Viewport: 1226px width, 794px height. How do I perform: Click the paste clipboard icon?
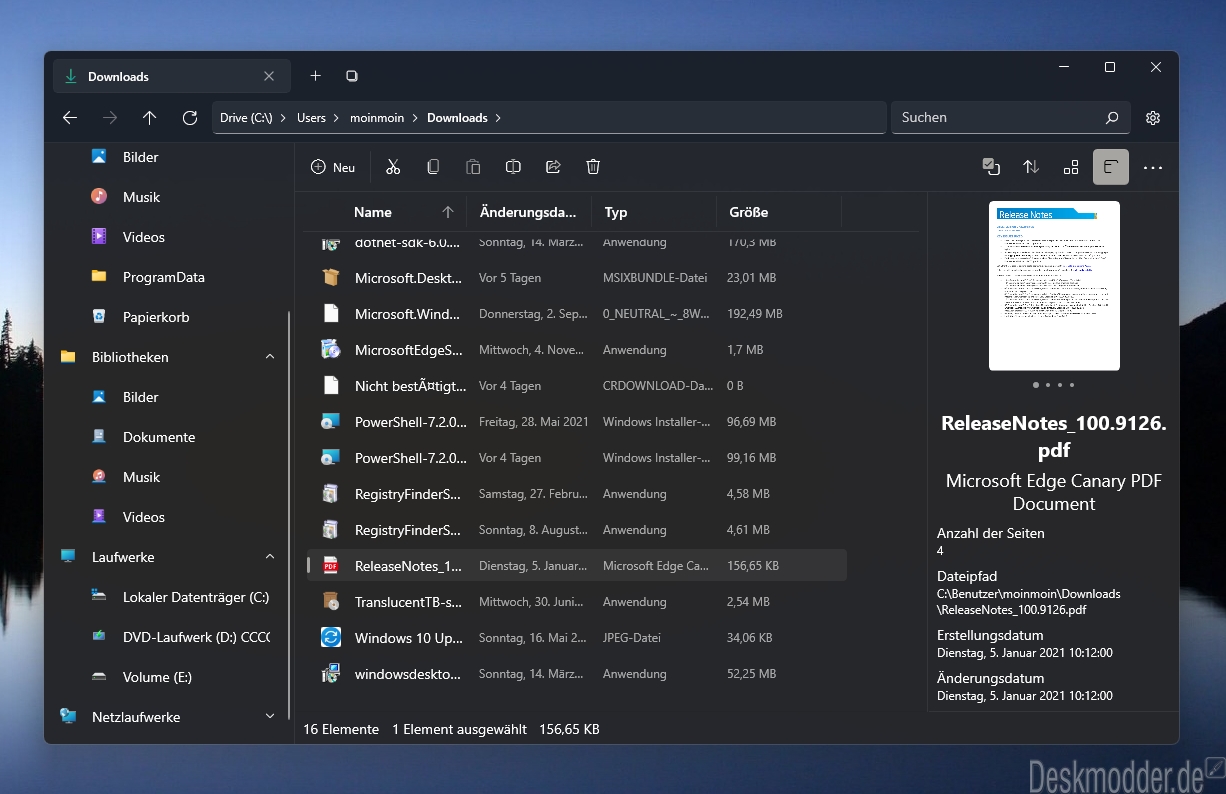473,167
